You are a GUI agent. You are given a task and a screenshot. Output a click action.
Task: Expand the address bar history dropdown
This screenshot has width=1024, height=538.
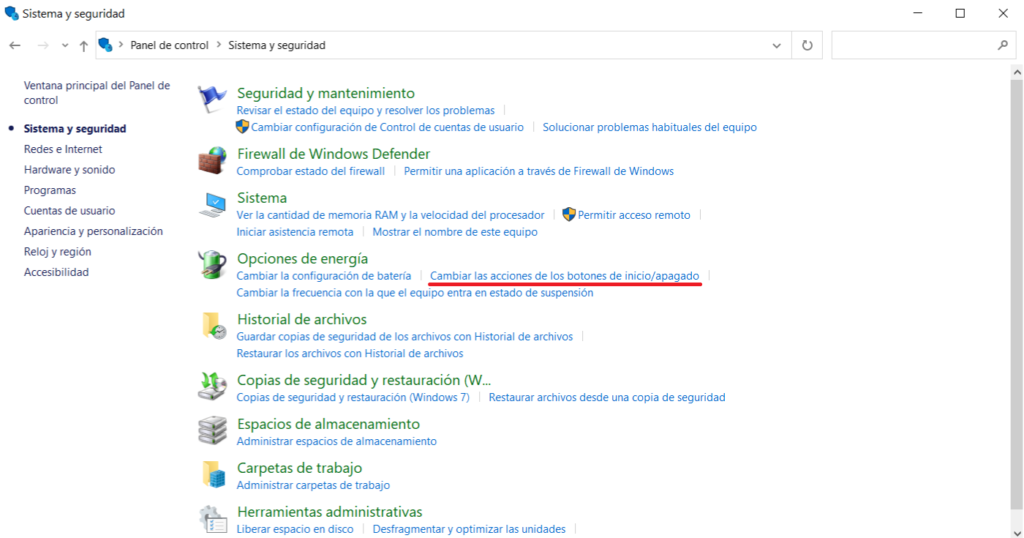click(x=776, y=46)
